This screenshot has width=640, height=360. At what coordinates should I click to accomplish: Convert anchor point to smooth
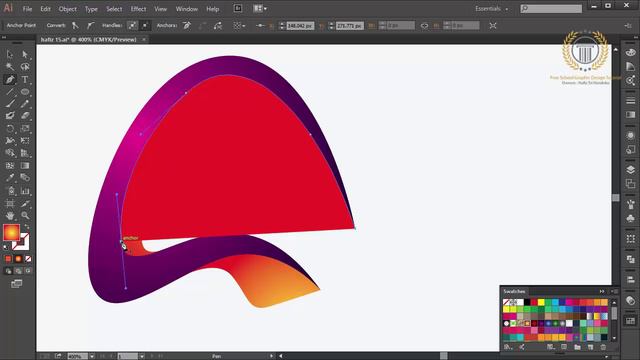[90, 25]
